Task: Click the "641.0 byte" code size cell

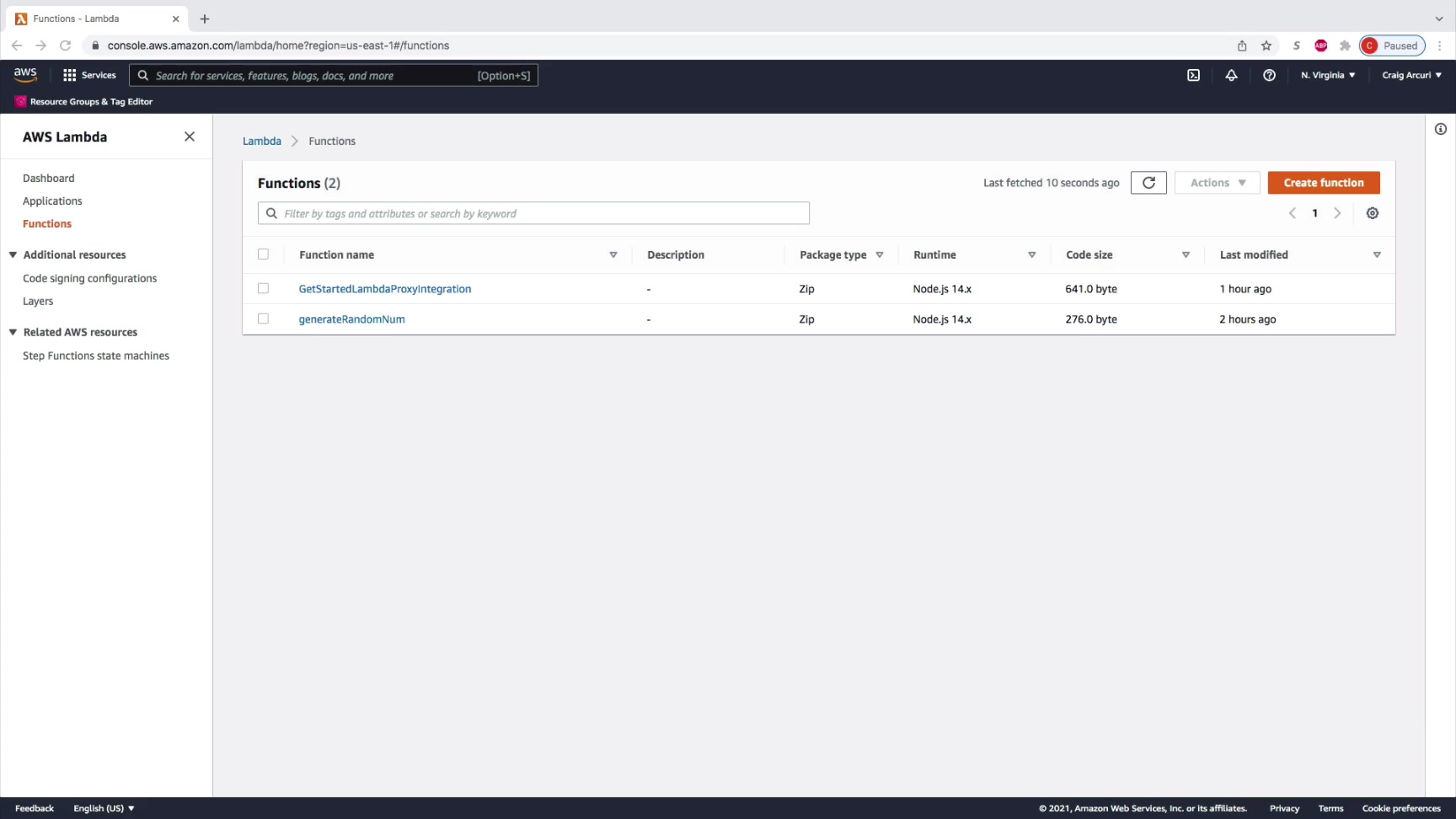Action: click(1091, 288)
